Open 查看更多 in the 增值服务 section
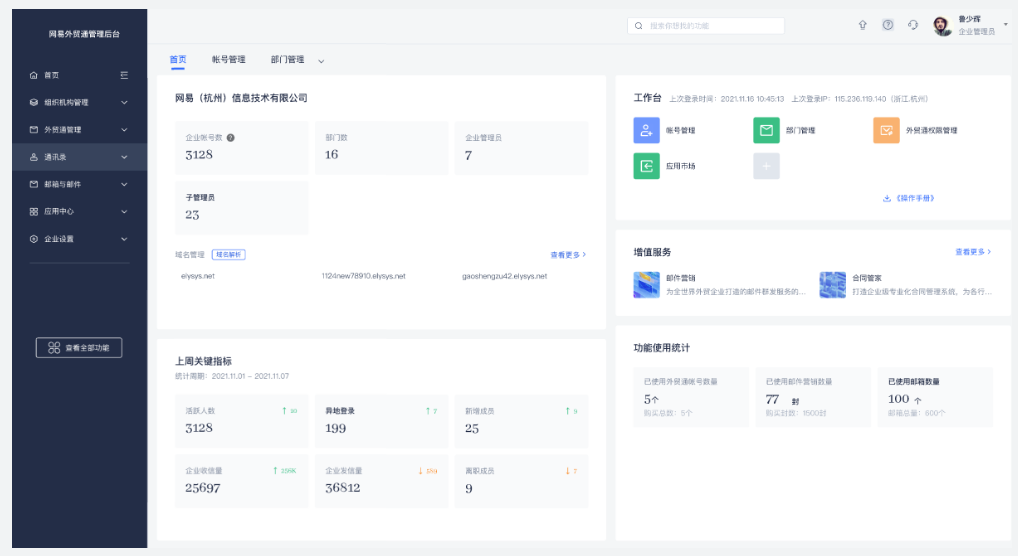This screenshot has width=1018, height=556. click(973, 252)
